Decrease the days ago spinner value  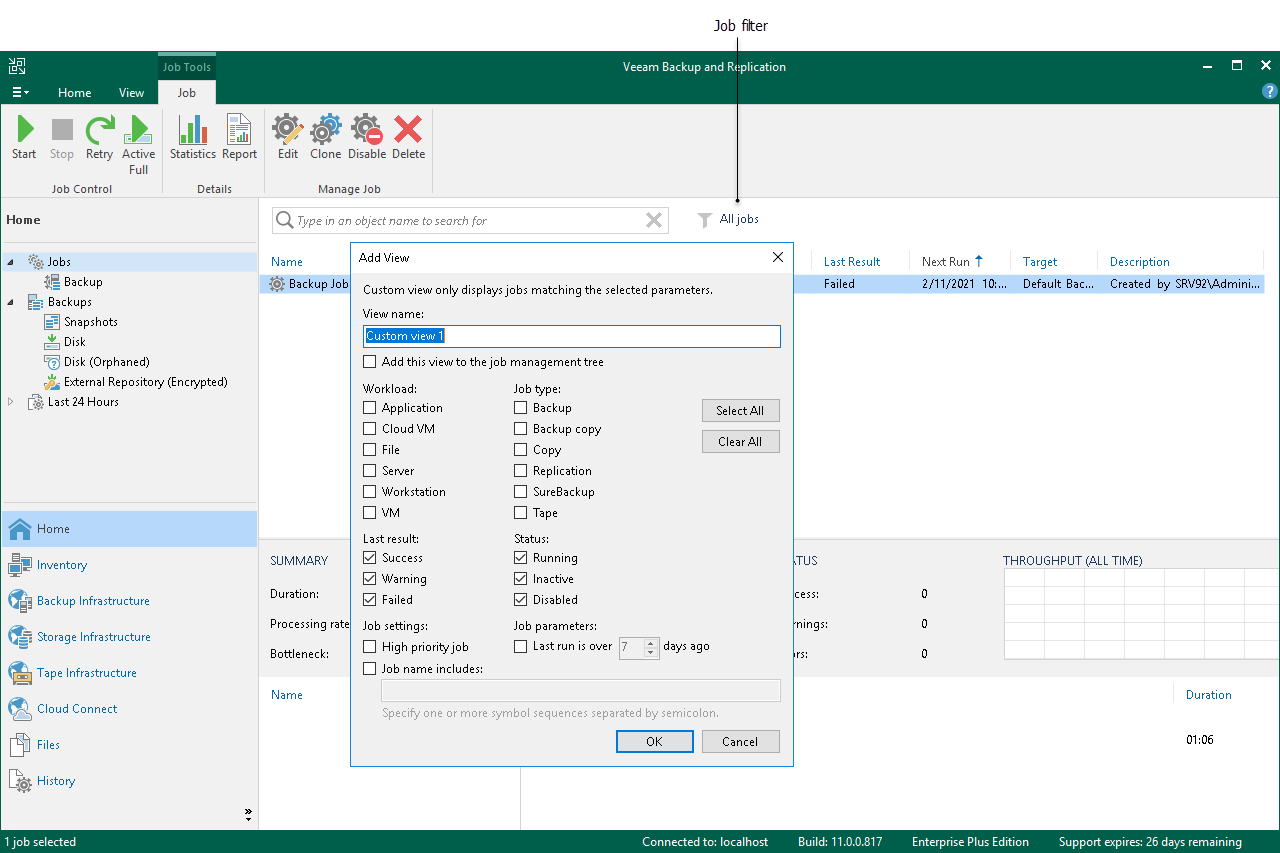pyautogui.click(x=651, y=652)
